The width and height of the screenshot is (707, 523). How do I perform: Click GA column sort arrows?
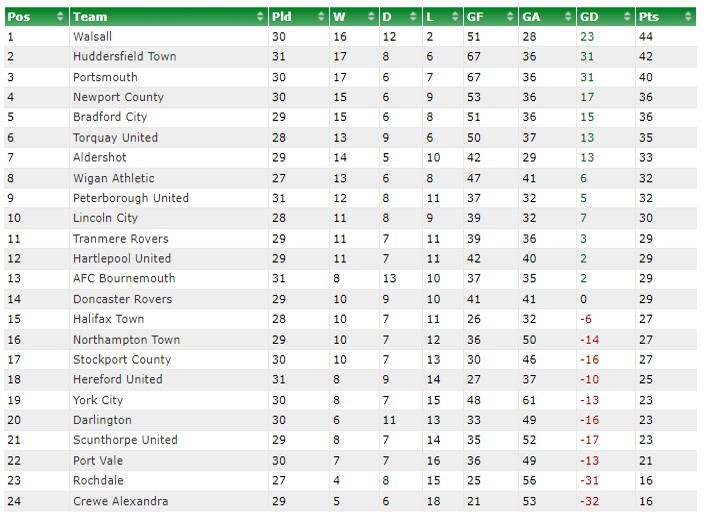[568, 17]
